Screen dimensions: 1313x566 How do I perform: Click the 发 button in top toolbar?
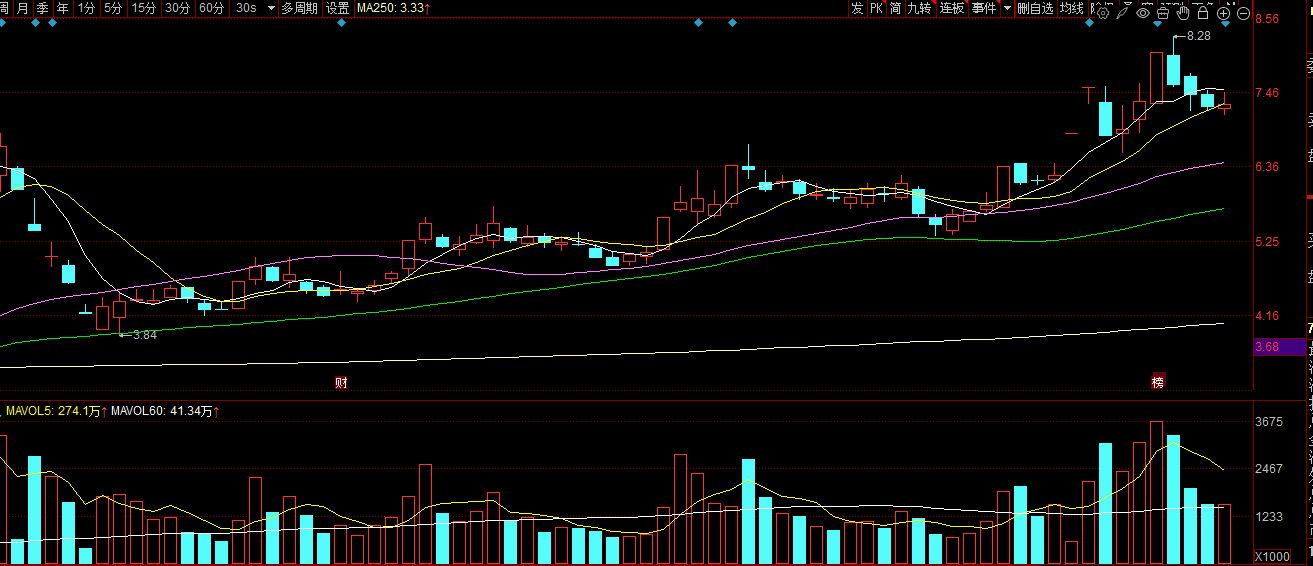tap(857, 8)
